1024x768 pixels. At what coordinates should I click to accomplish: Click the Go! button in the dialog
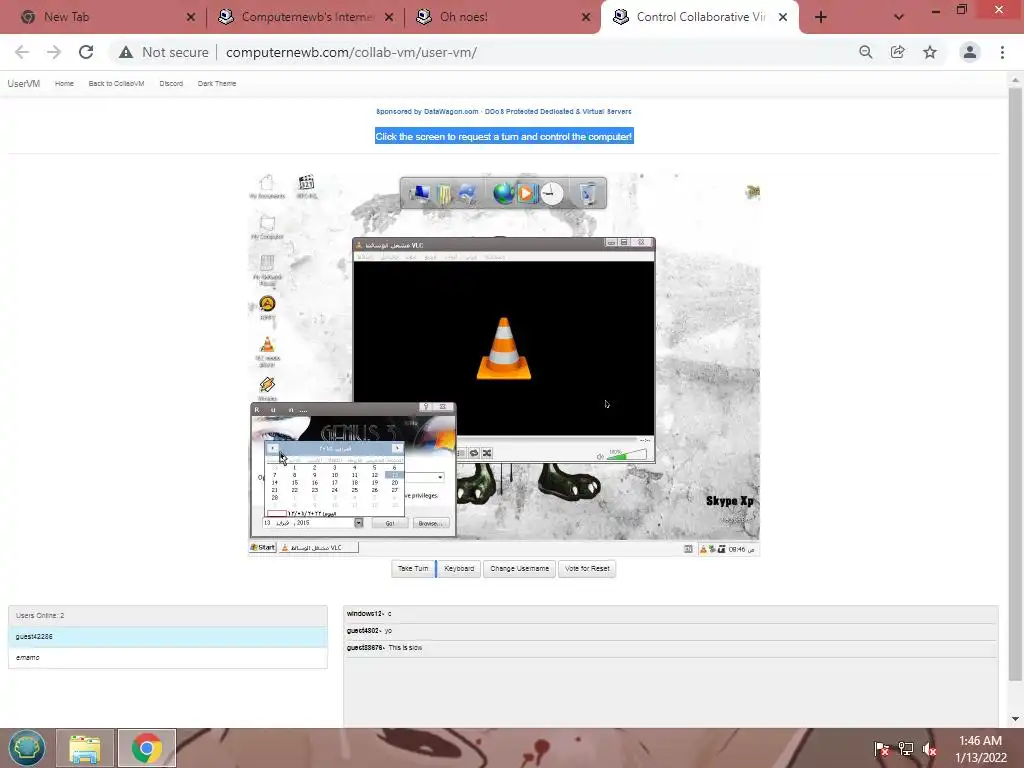390,523
